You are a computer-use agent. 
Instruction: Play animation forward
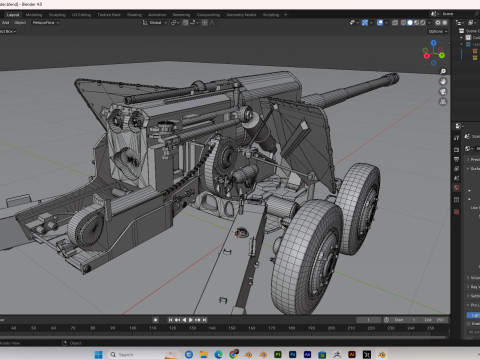191,320
